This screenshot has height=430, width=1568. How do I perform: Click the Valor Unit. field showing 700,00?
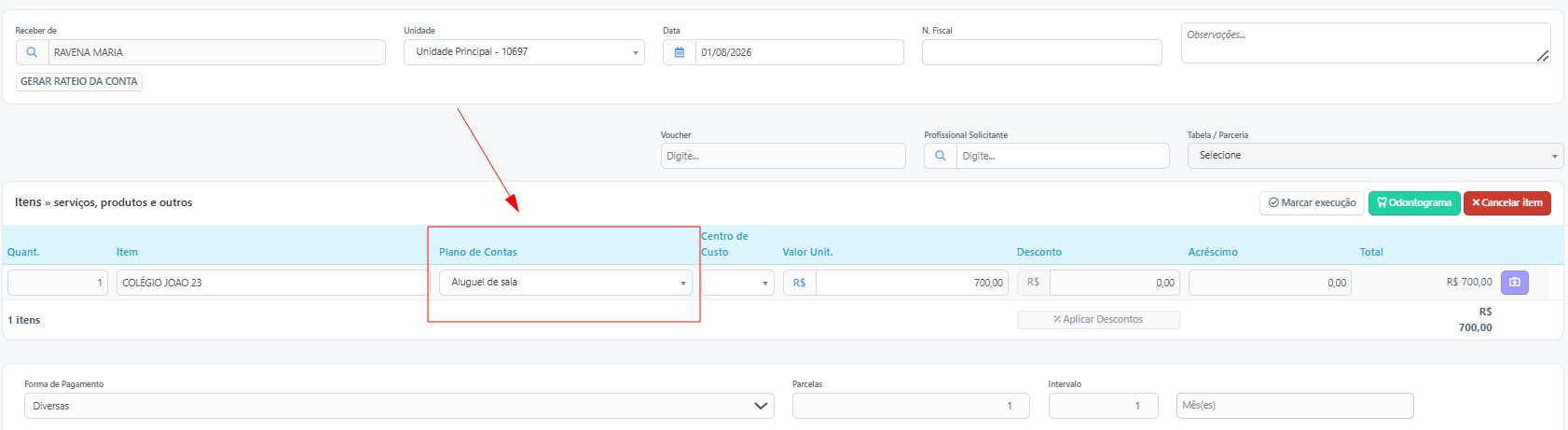click(x=912, y=283)
